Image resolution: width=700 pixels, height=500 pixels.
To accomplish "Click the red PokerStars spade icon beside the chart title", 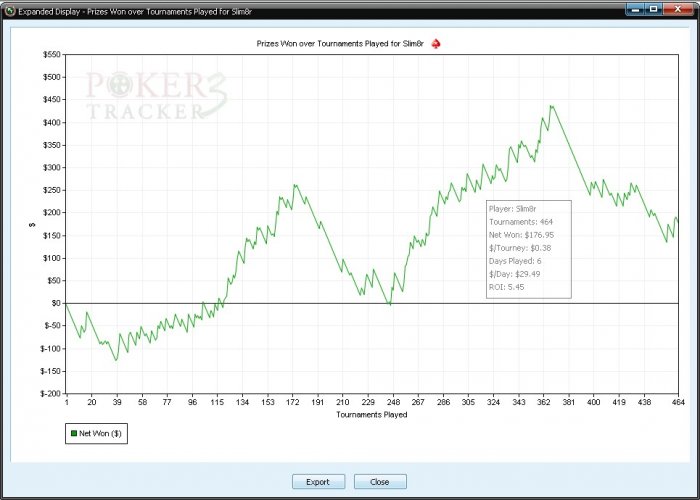I will 436,44.
